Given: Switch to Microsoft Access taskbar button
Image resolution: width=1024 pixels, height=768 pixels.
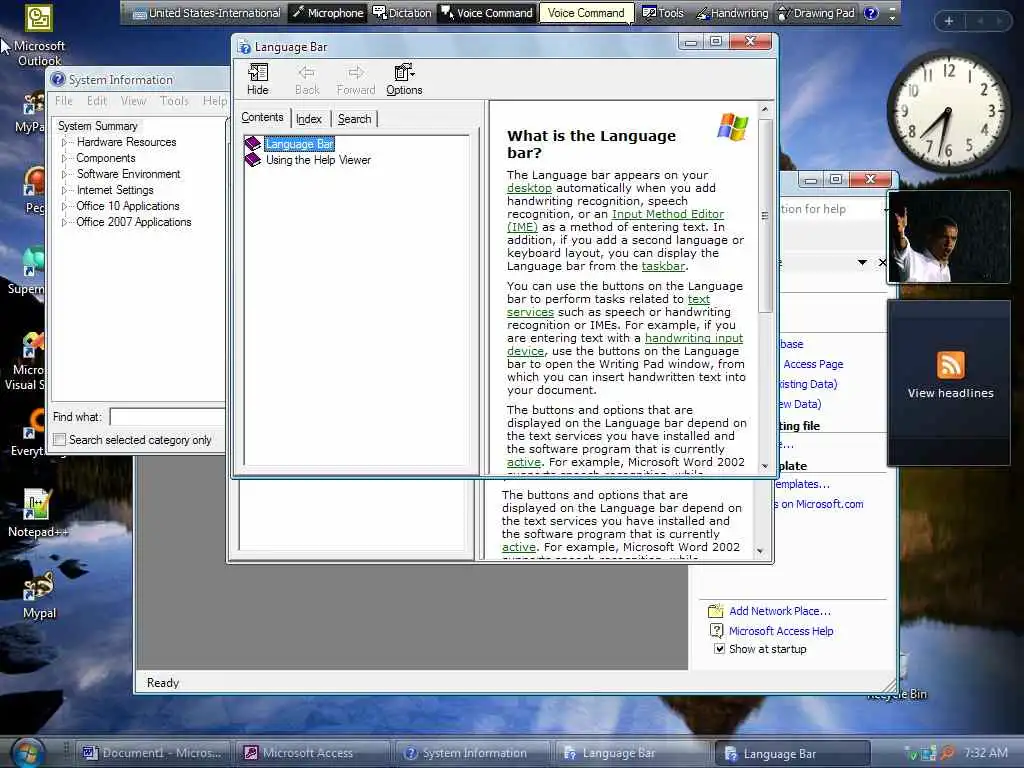Looking at the screenshot, I should point(312,753).
